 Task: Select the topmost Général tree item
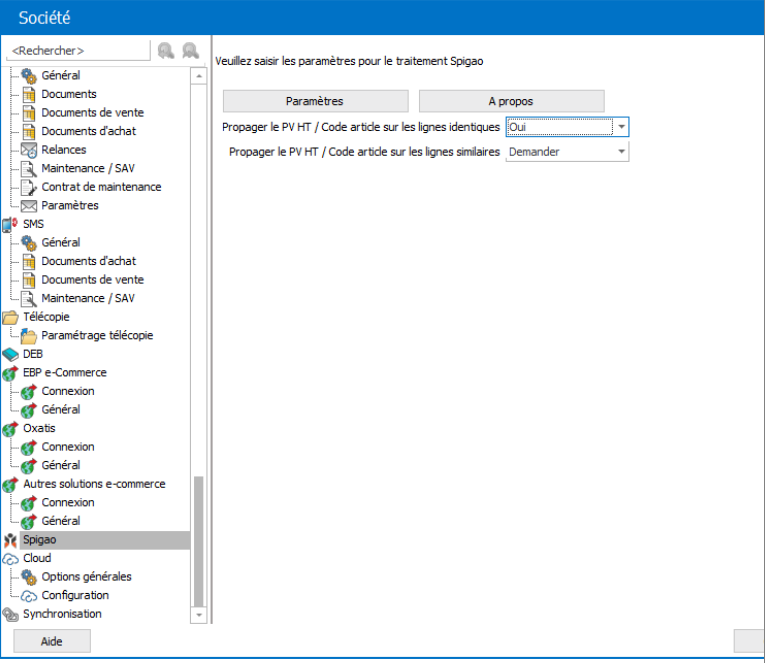pos(60,75)
